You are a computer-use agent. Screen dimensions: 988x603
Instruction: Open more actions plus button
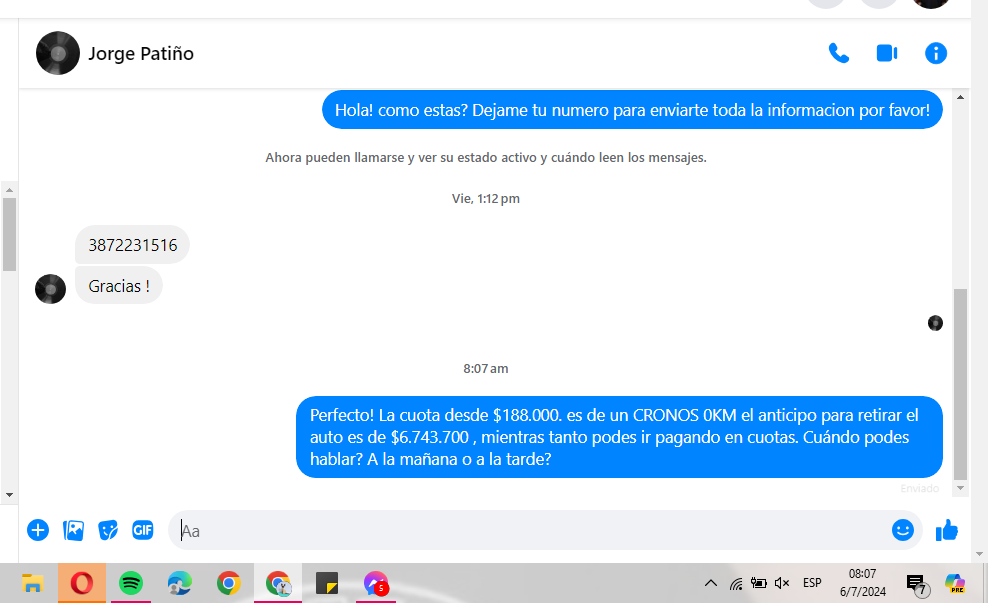(38, 530)
